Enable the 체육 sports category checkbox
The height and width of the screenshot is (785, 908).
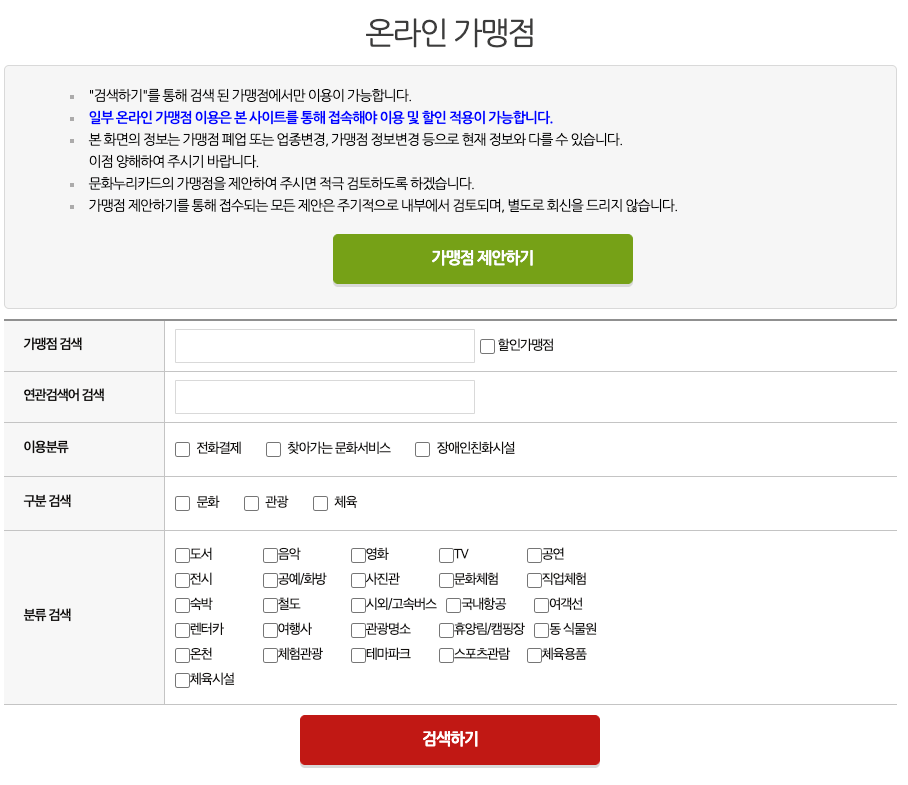click(x=319, y=502)
